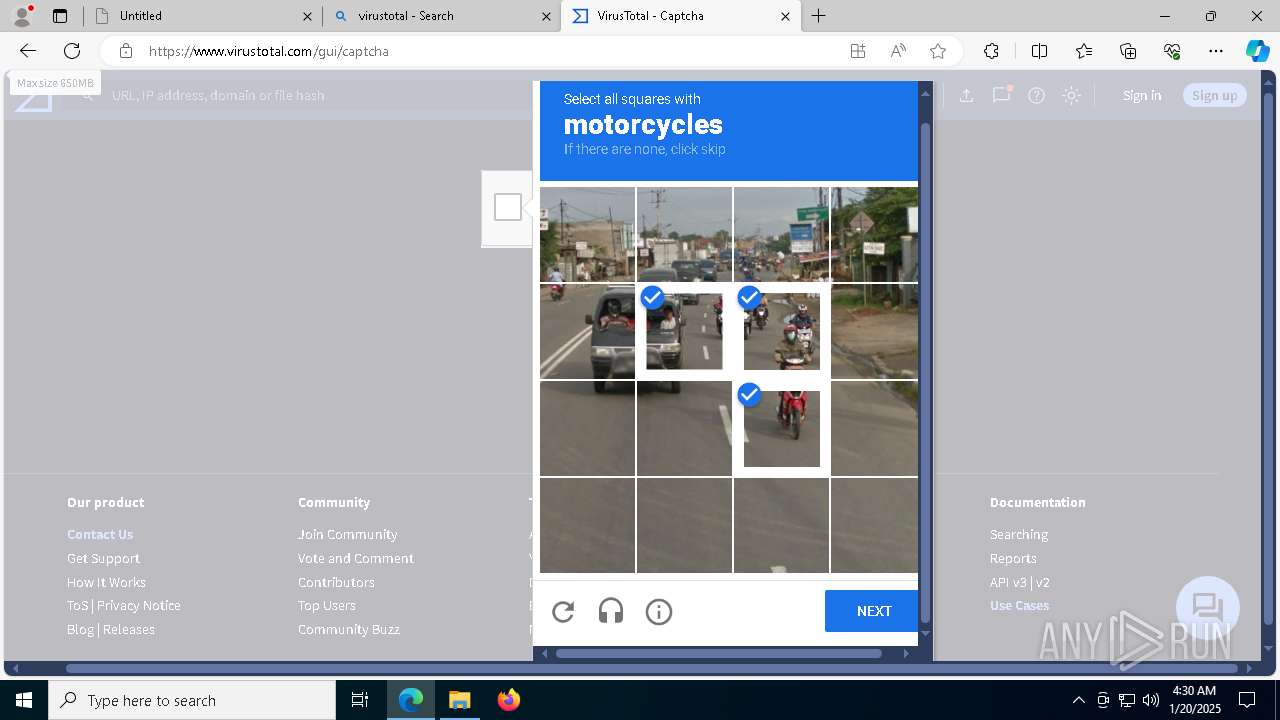Launch Firefox from taskbar
Viewport: 1280px width, 720px height.
coord(509,700)
